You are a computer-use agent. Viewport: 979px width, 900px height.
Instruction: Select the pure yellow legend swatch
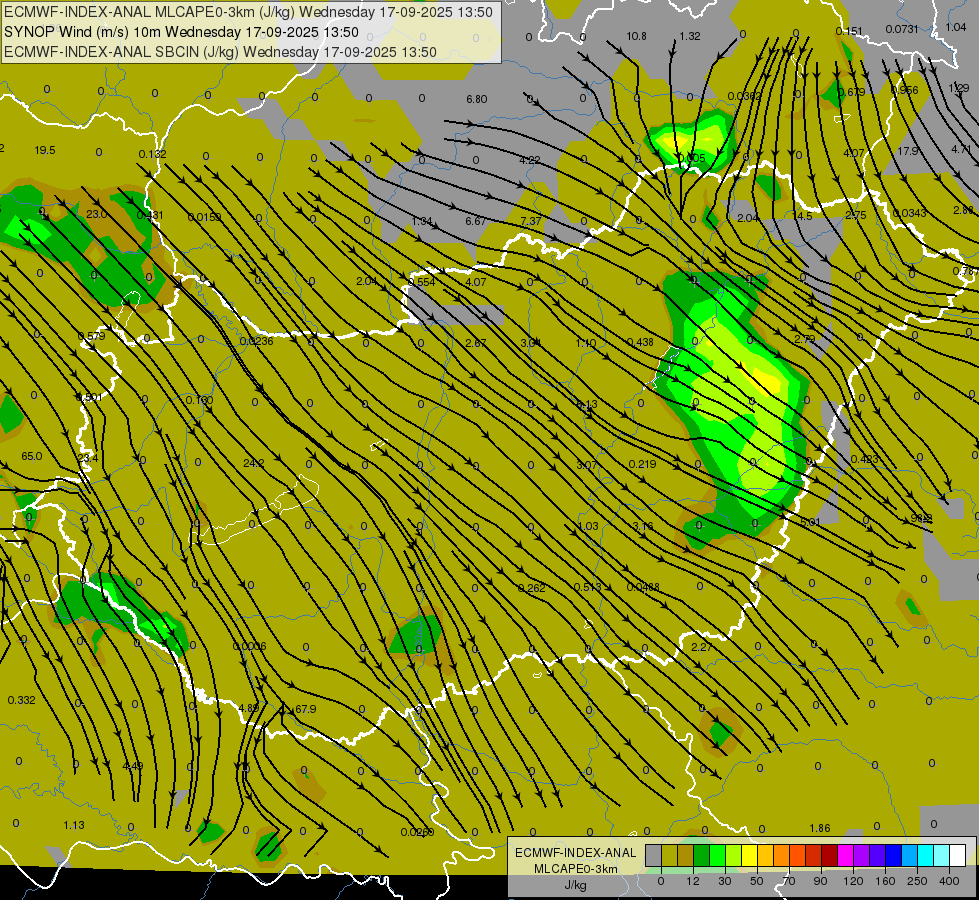[x=750, y=855]
